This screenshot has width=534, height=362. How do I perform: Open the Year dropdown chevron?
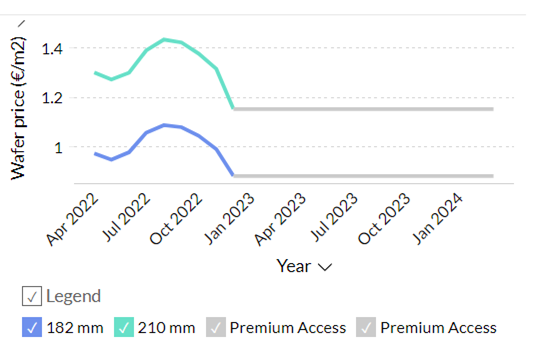pyautogui.click(x=325, y=267)
